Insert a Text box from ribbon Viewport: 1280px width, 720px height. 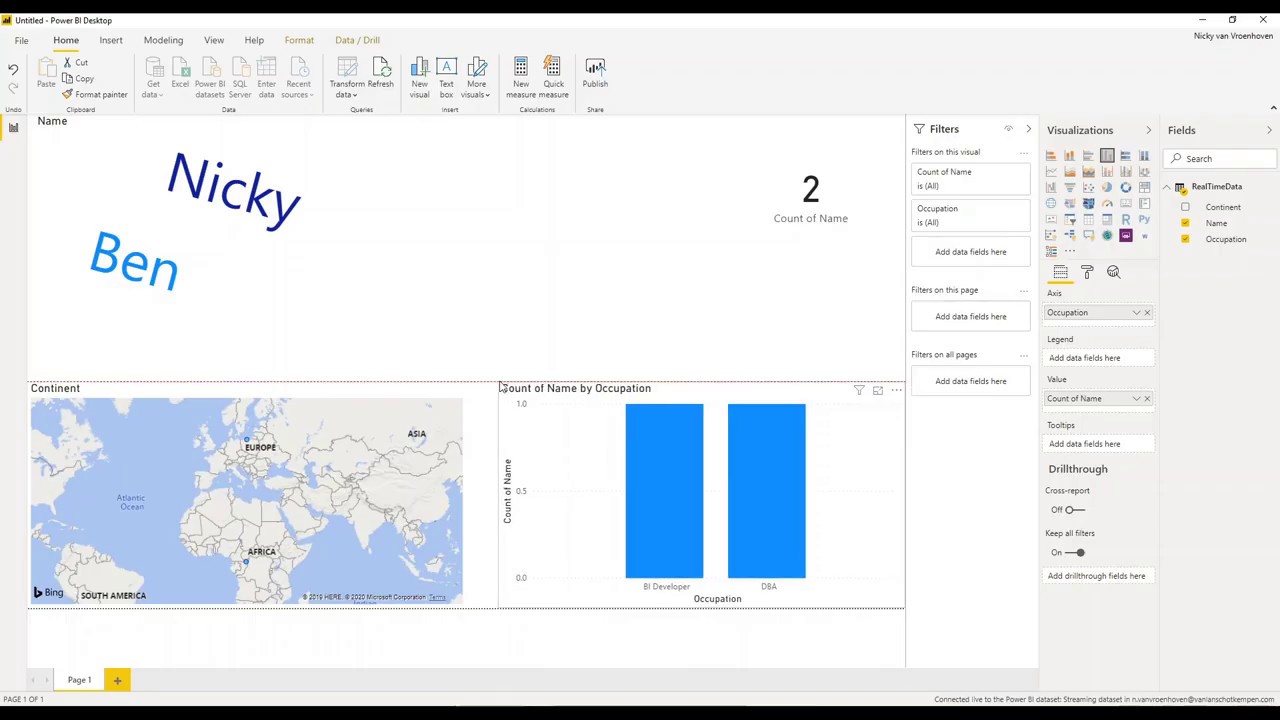tap(446, 77)
